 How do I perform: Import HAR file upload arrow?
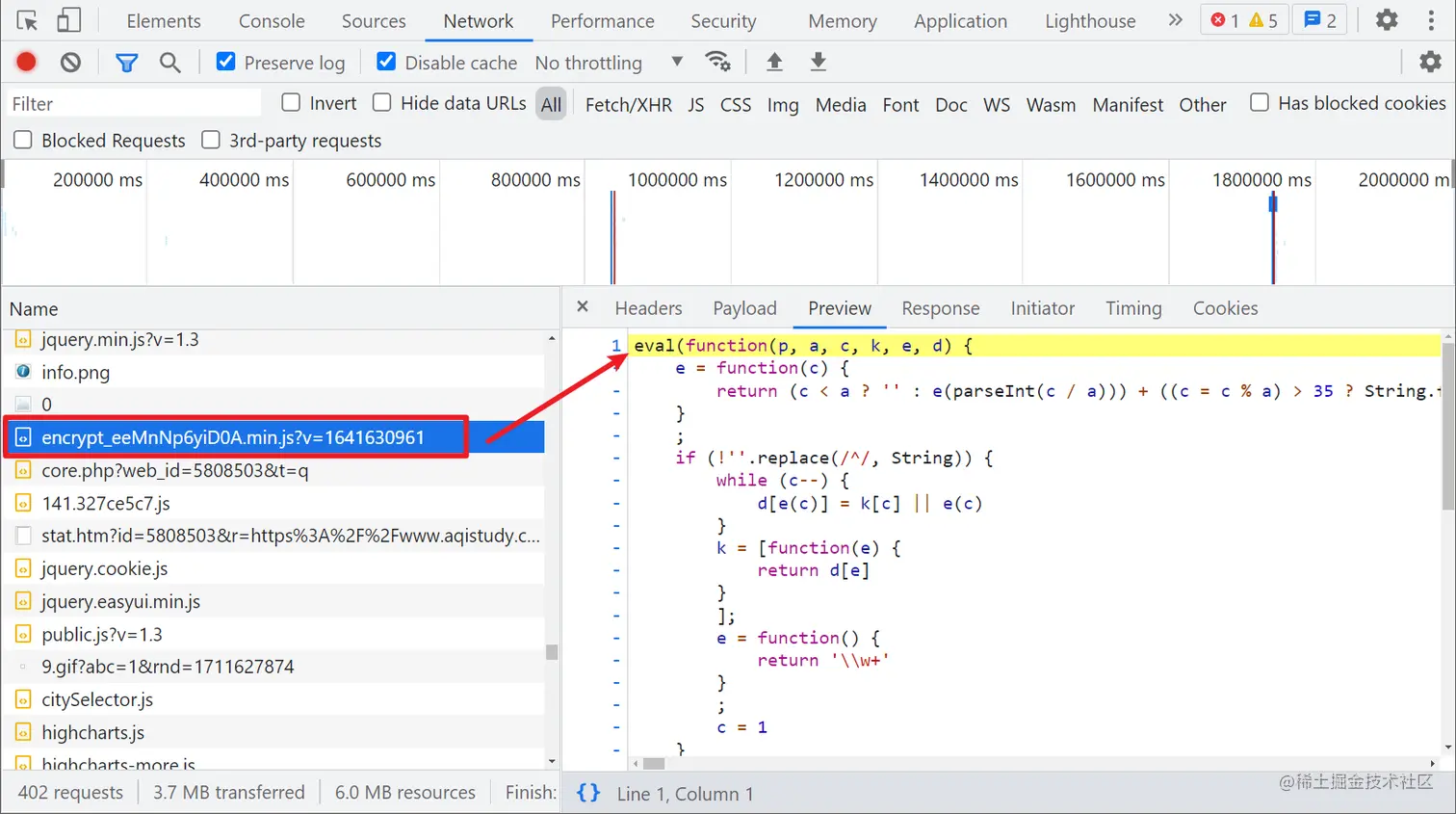pyautogui.click(x=774, y=62)
